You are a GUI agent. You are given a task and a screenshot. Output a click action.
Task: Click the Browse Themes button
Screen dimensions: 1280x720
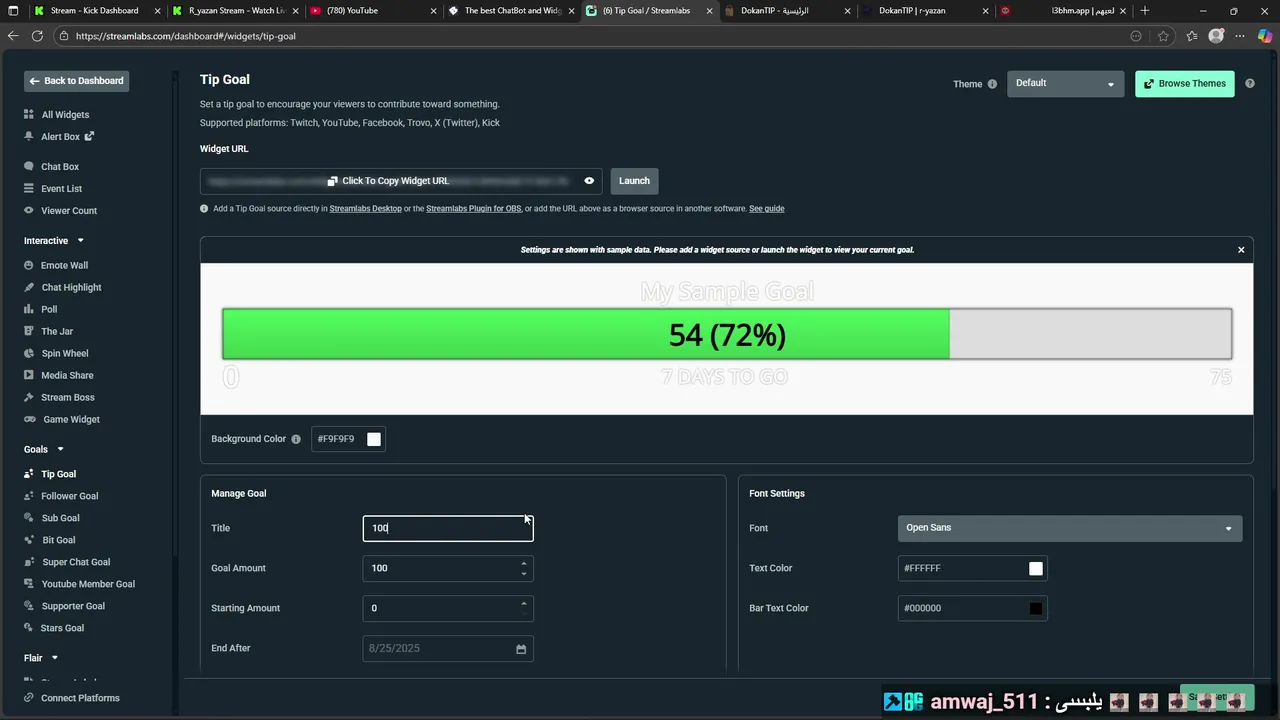click(1185, 84)
